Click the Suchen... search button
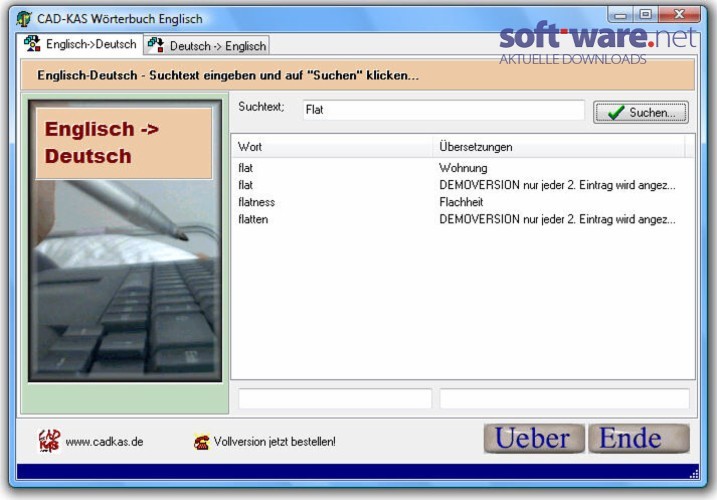Image resolution: width=717 pixels, height=500 pixels. pos(641,112)
